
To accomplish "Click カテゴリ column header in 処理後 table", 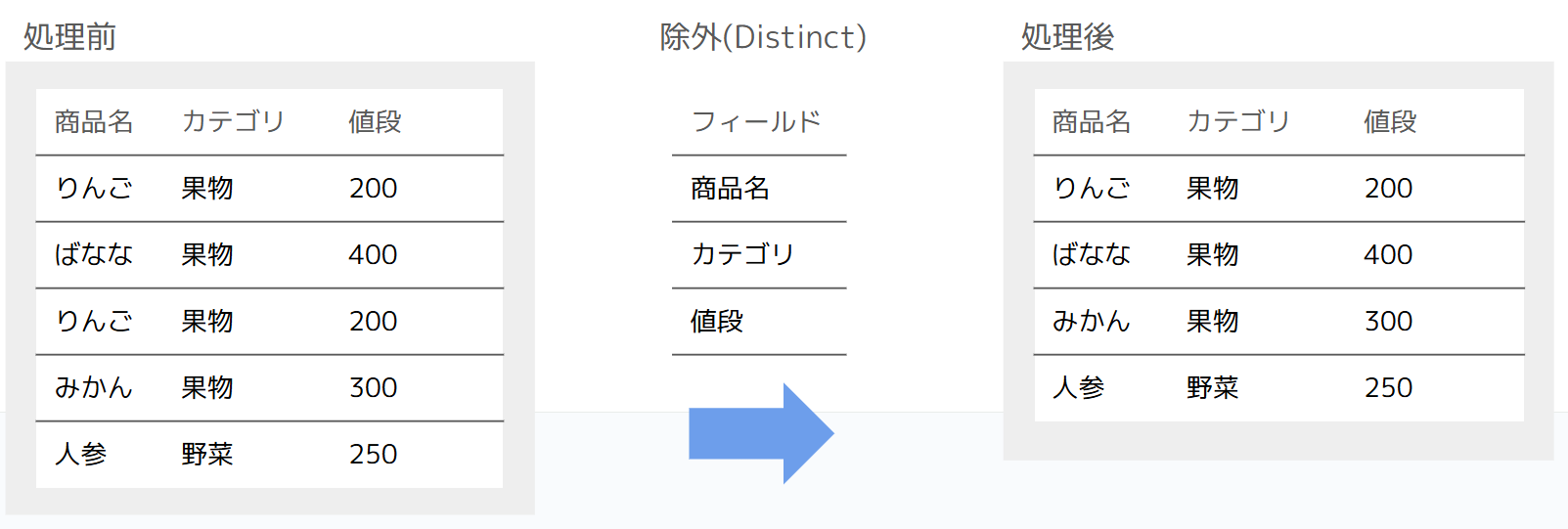I will pyautogui.click(x=1238, y=121).
